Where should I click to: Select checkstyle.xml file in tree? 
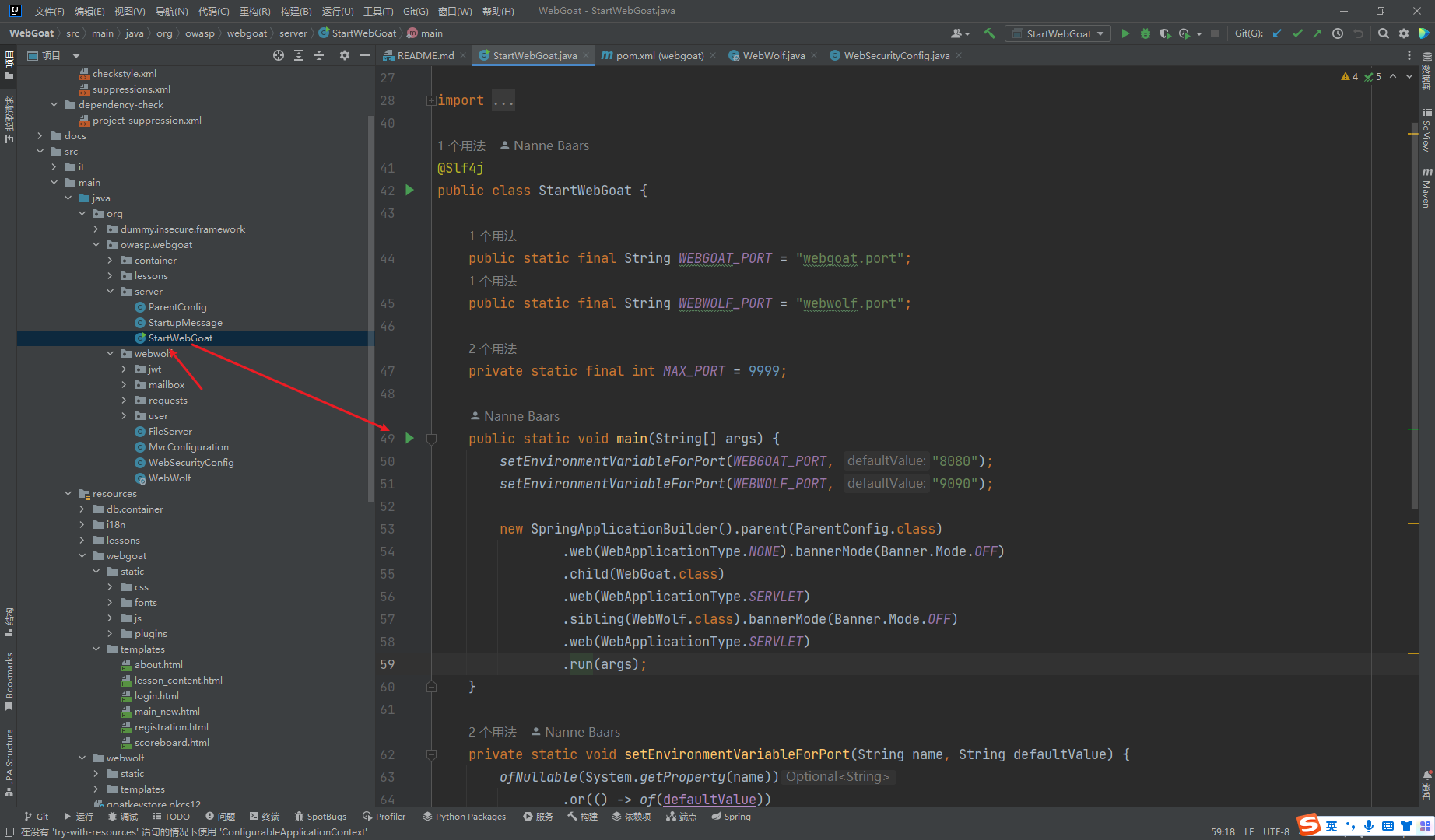pos(125,74)
